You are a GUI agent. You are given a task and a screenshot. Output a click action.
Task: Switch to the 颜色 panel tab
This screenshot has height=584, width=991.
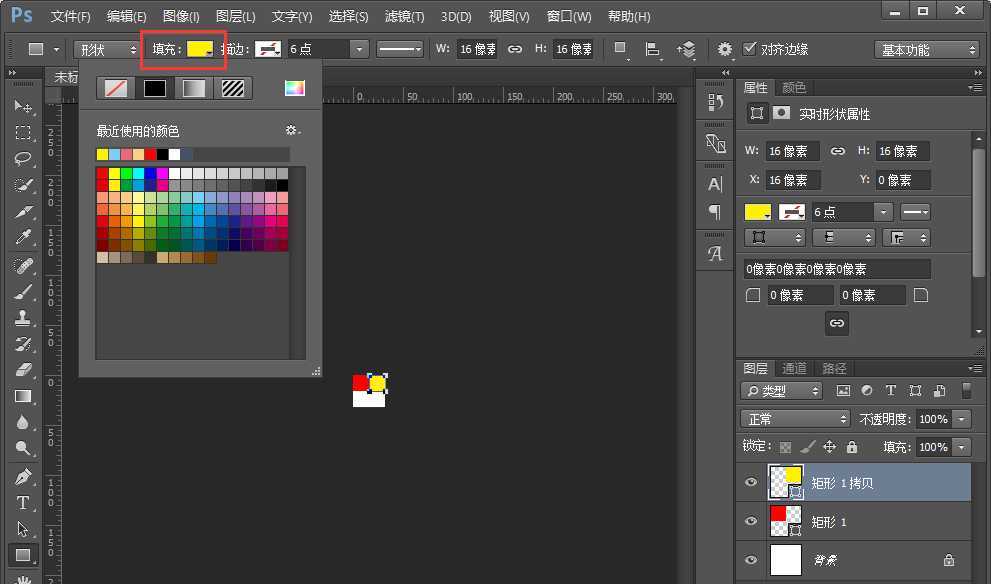point(795,88)
